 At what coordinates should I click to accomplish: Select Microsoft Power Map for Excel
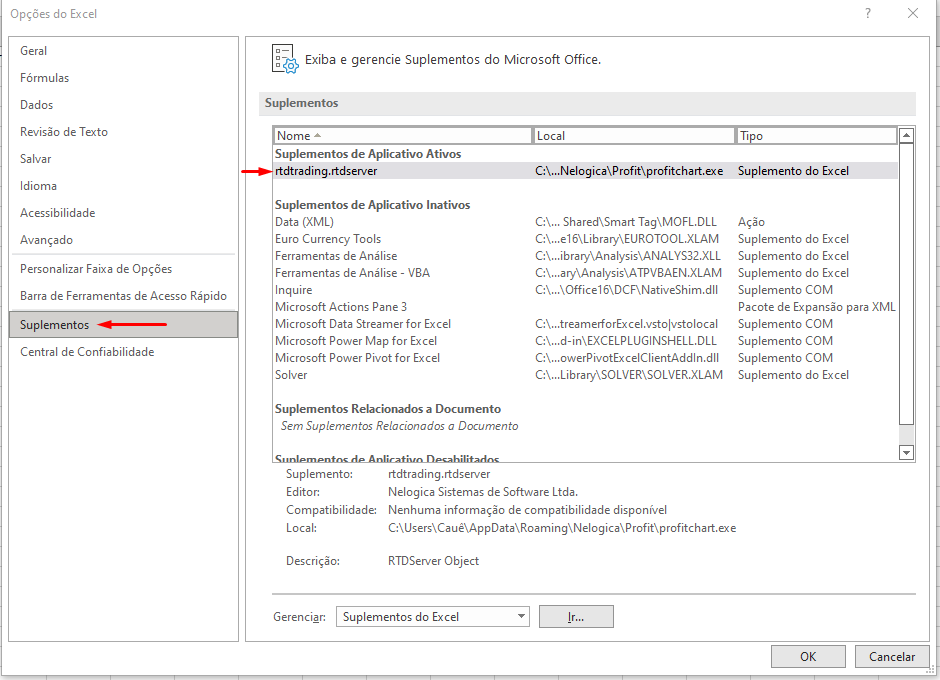tap(586, 341)
